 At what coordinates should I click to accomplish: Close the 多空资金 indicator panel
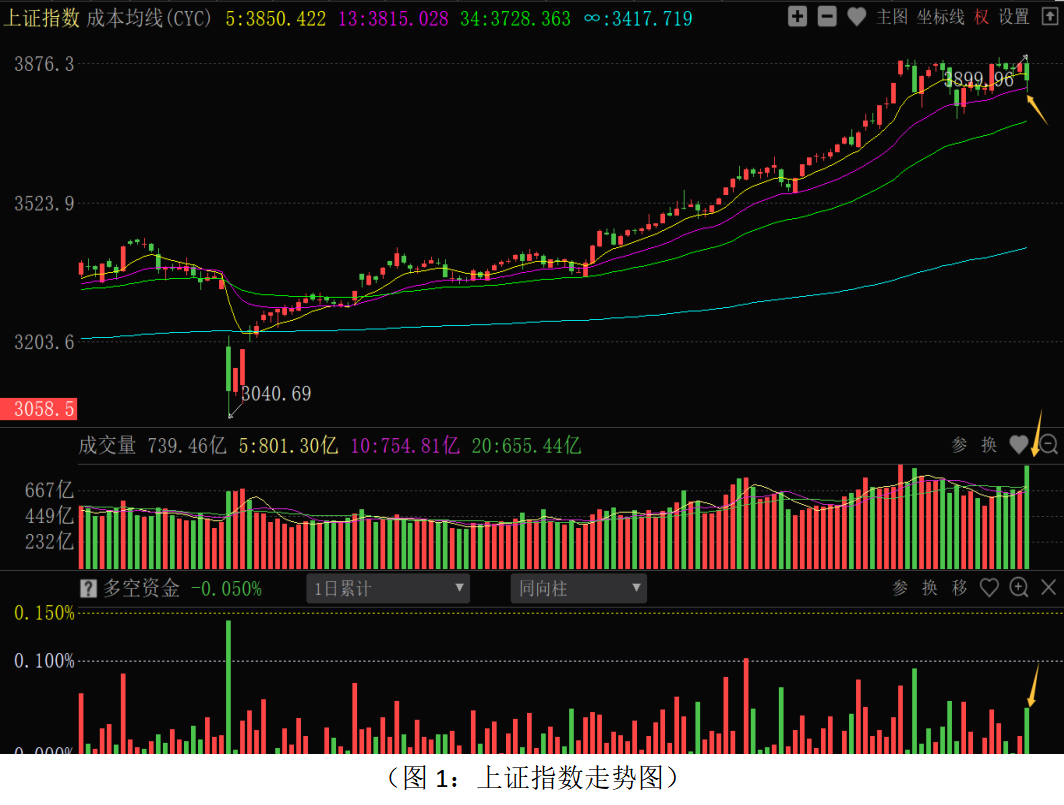click(x=1048, y=588)
